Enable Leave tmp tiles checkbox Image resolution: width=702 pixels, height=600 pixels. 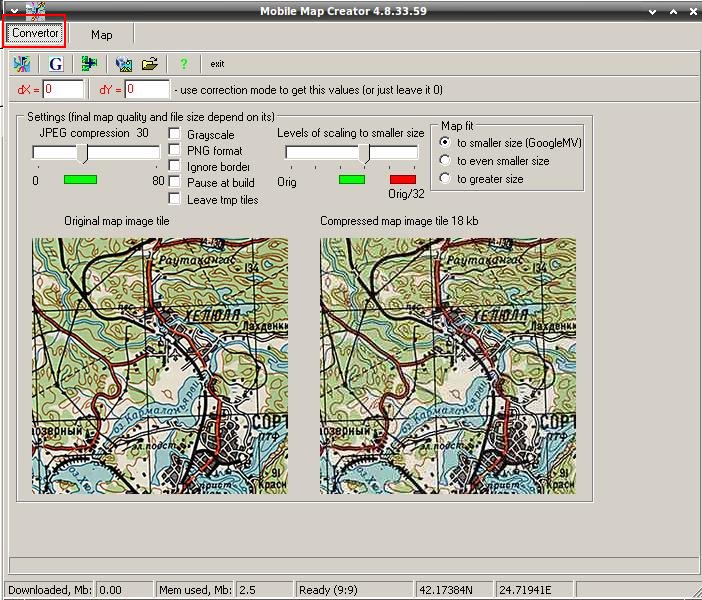(x=175, y=199)
